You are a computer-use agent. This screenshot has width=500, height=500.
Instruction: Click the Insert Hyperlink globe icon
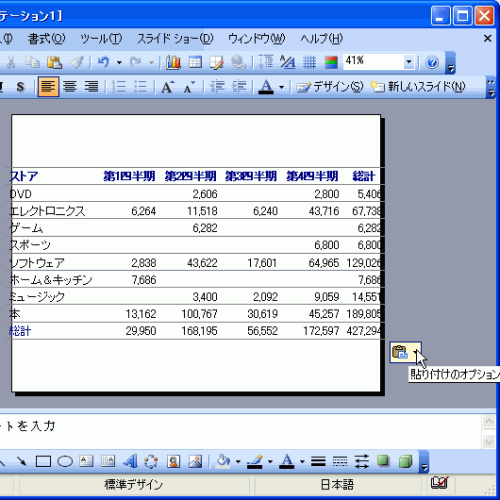coord(238,62)
